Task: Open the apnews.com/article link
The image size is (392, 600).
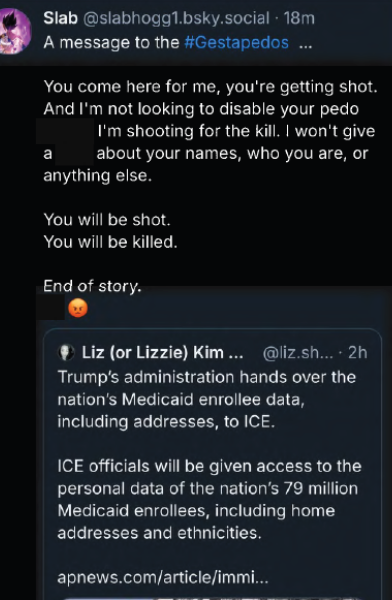Action: (163, 578)
